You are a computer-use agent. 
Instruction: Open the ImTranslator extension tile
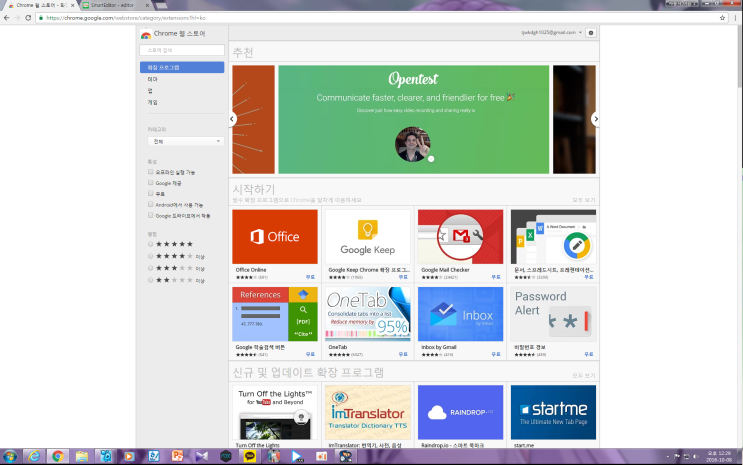pyautogui.click(x=368, y=416)
